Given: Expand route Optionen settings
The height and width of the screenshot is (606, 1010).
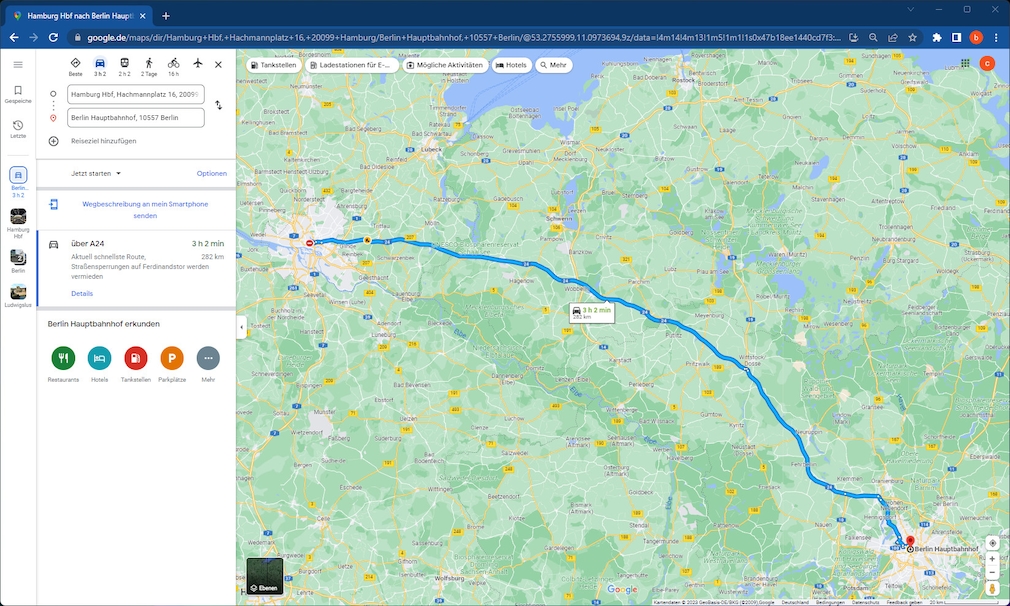Looking at the screenshot, I should click(x=211, y=173).
